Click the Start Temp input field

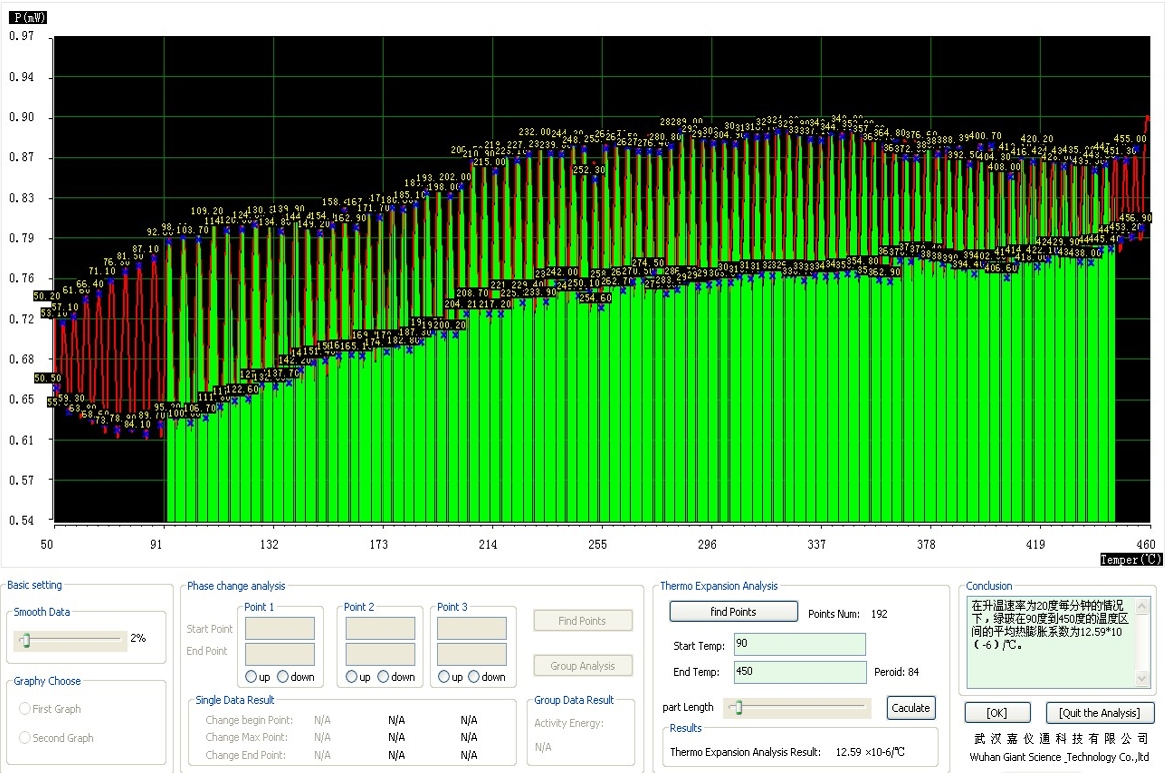[799, 644]
